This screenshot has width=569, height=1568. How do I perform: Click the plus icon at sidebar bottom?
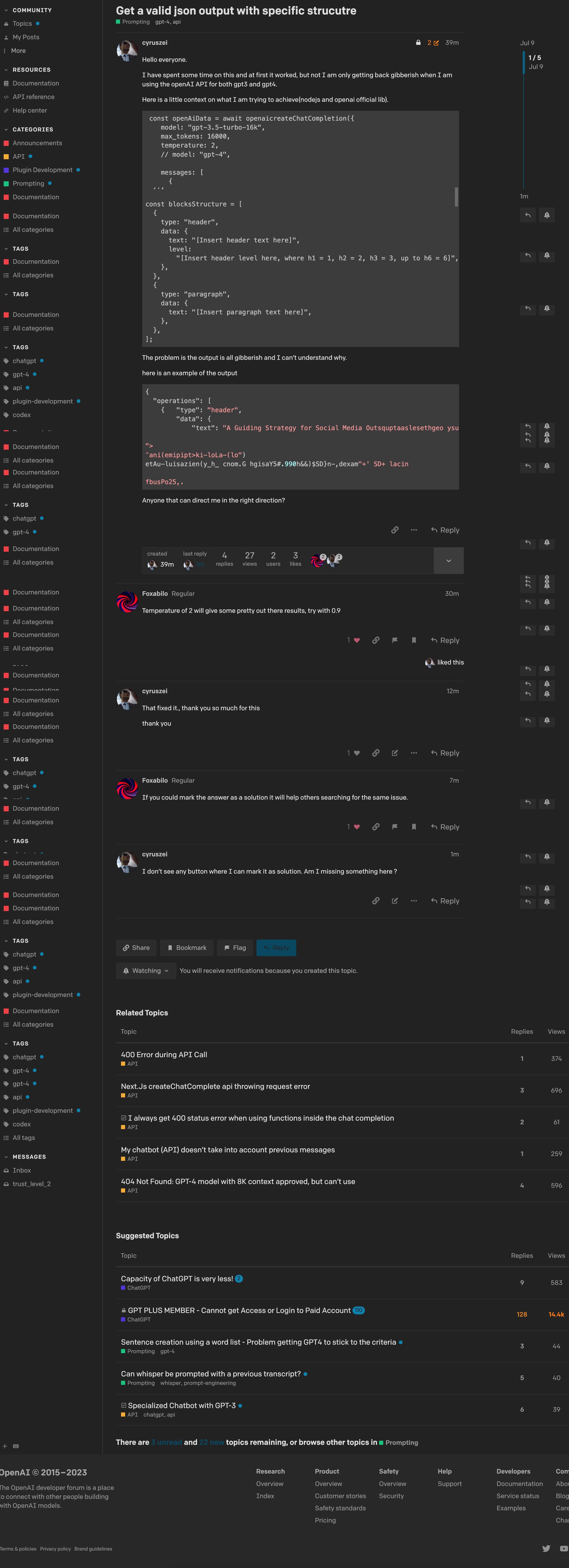pyautogui.click(x=5, y=1446)
